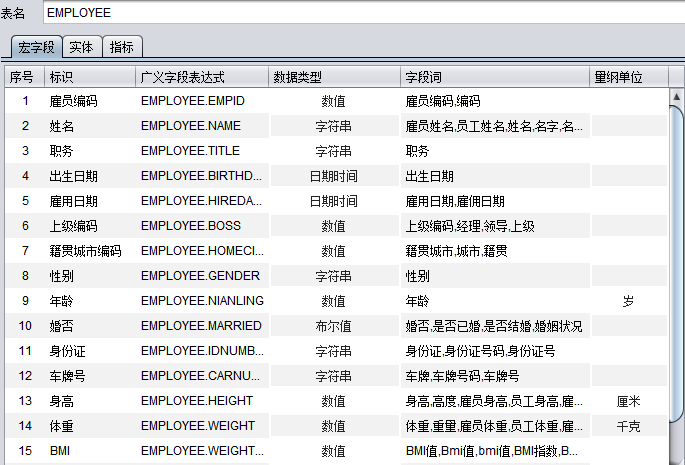Click the 量纲单位 column header

(625, 77)
